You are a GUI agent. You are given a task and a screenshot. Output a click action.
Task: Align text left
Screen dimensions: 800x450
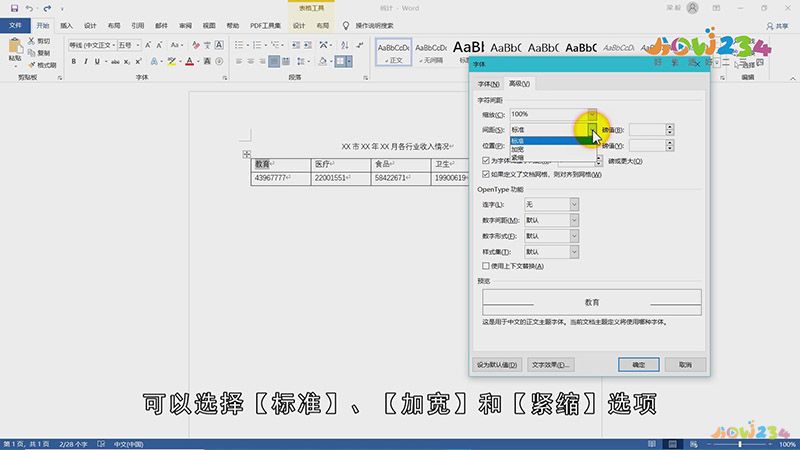point(239,61)
